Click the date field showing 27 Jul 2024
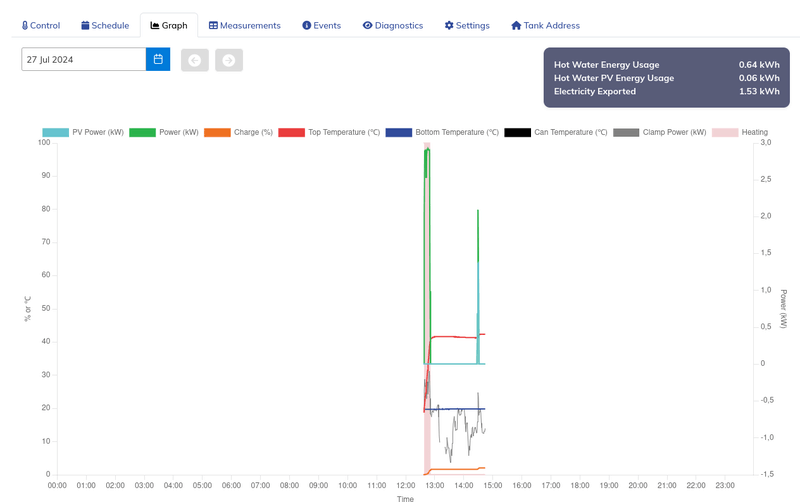 pos(84,59)
